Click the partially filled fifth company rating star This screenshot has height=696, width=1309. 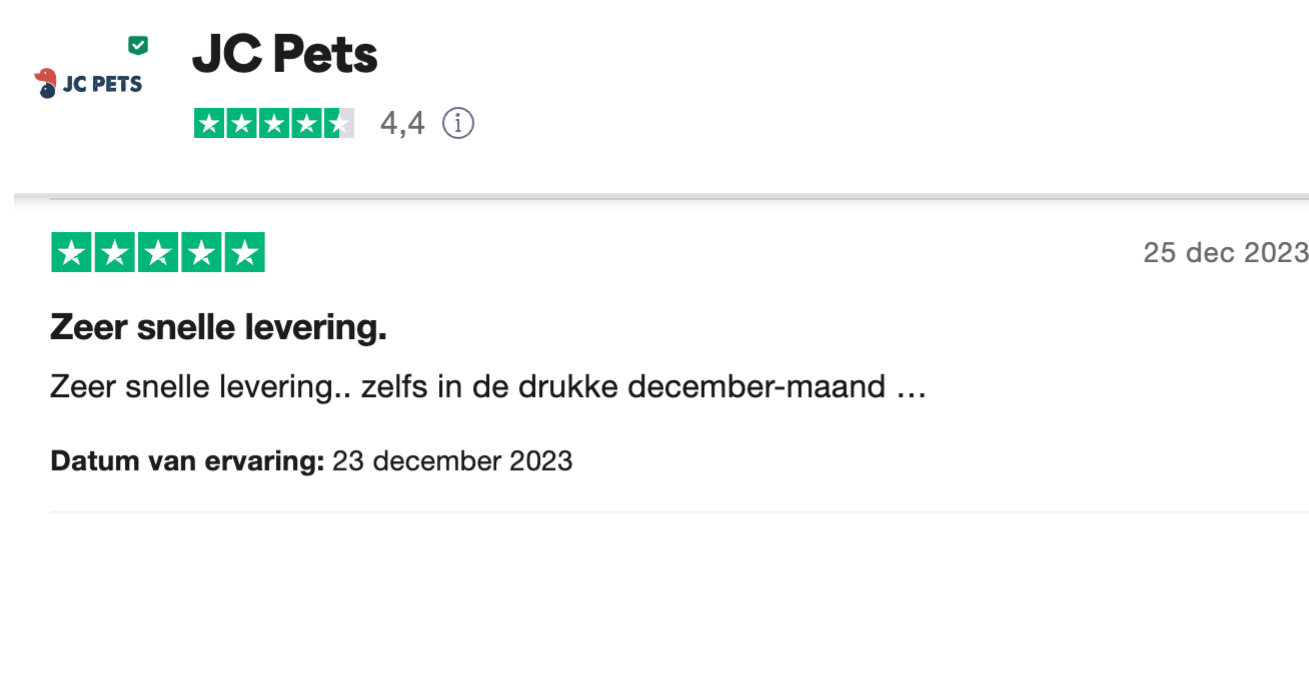click(x=339, y=124)
